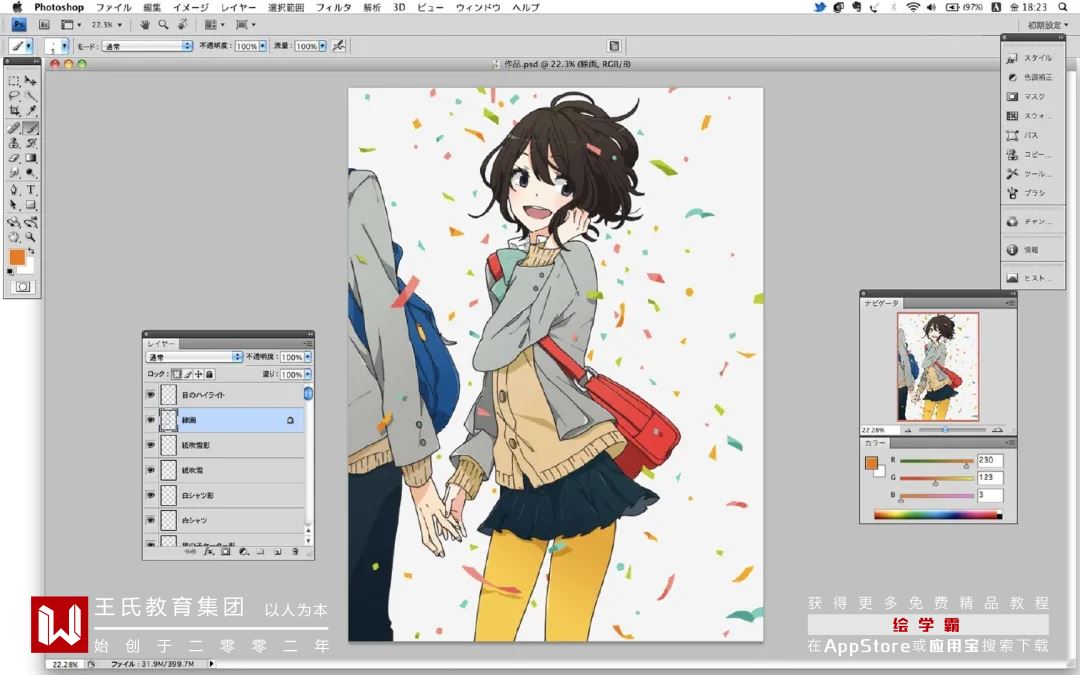The image size is (1080, 675).
Task: Open layer opacity dropdown arrow
Action: 308,357
